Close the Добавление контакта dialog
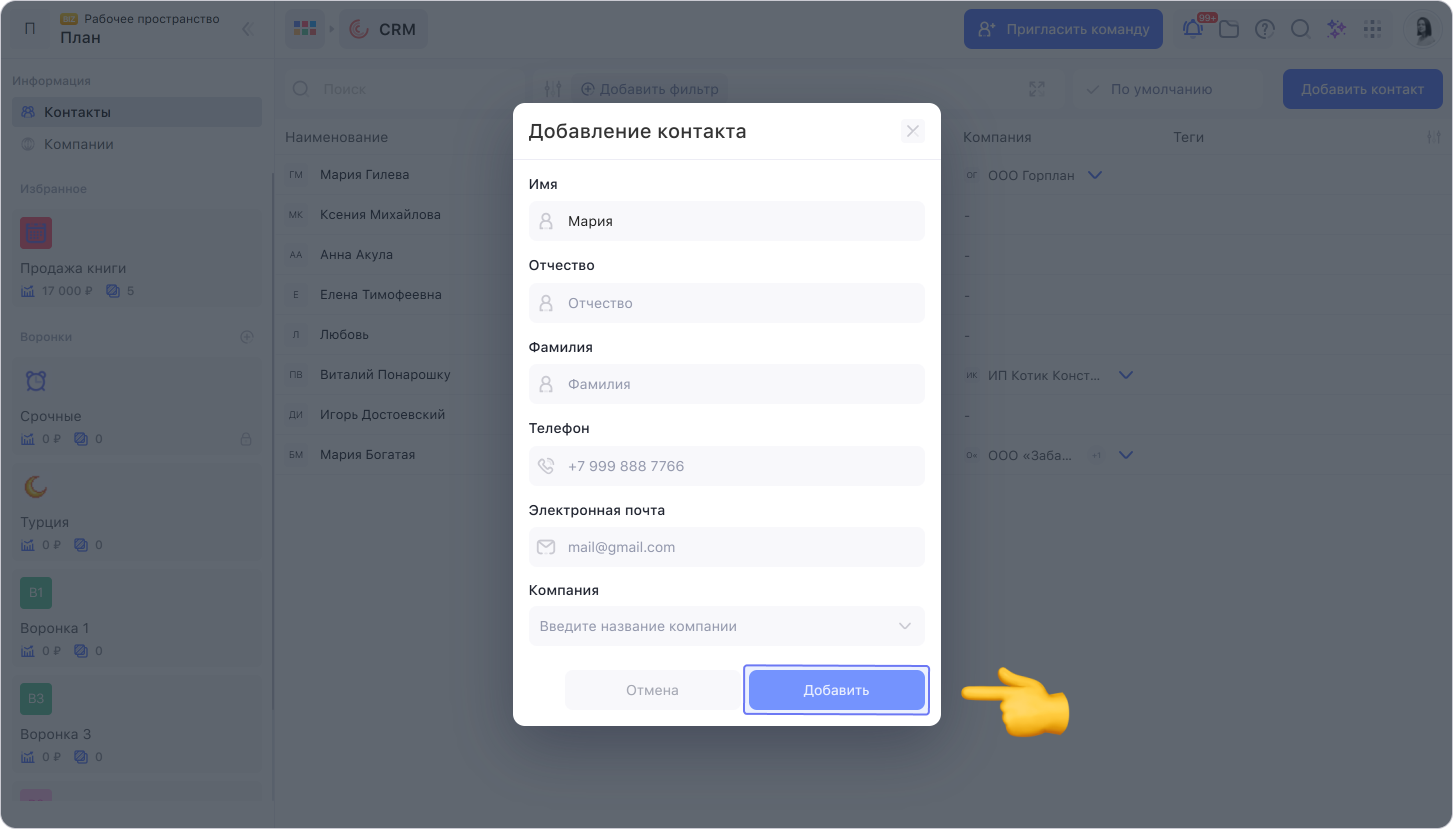This screenshot has width=1453, height=829. pyautogui.click(x=912, y=131)
